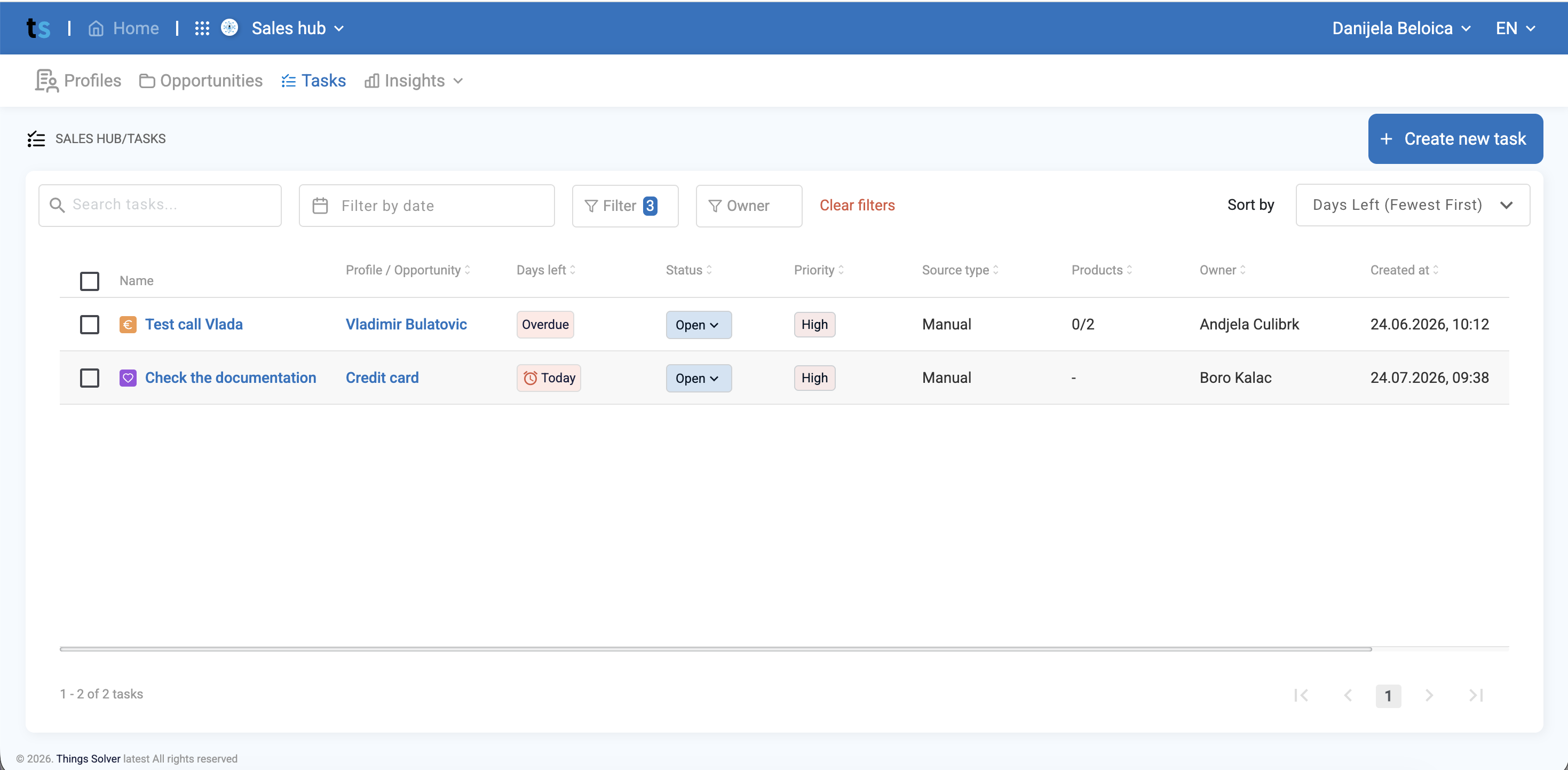1568x770 pixels.
Task: Click the orange euro icon beside Test call Vlada
Action: (128, 324)
